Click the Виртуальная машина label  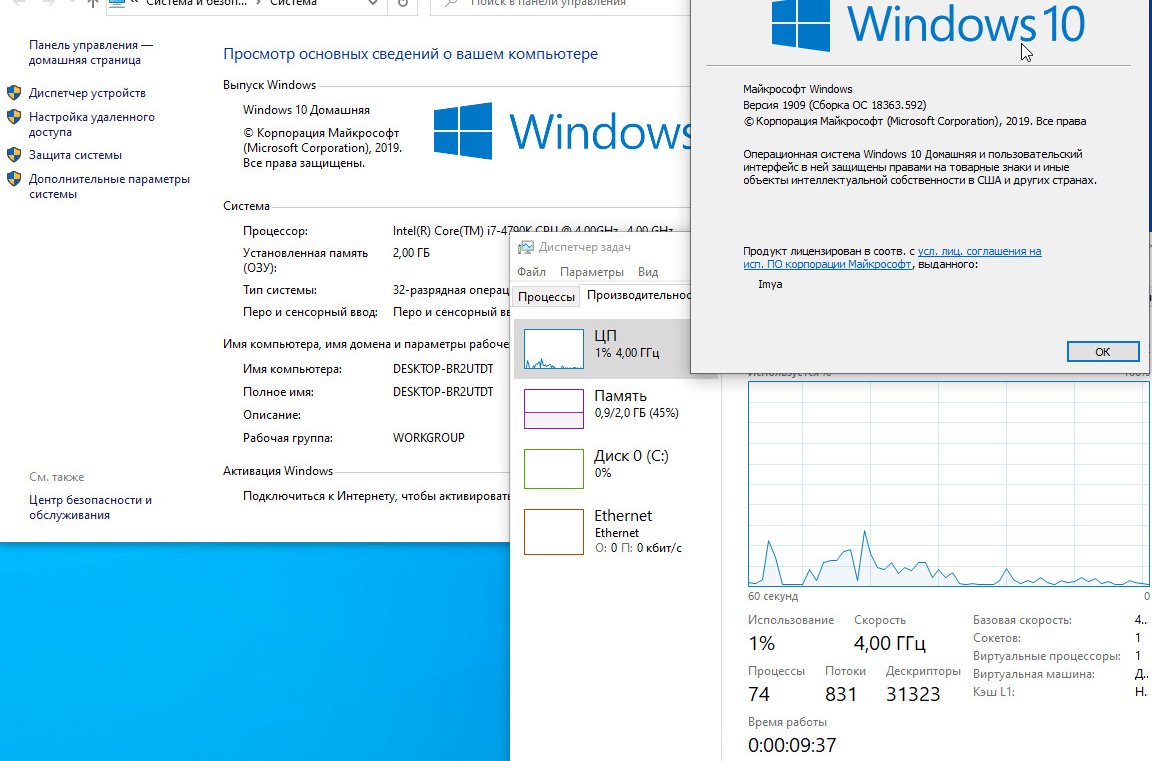point(1034,674)
